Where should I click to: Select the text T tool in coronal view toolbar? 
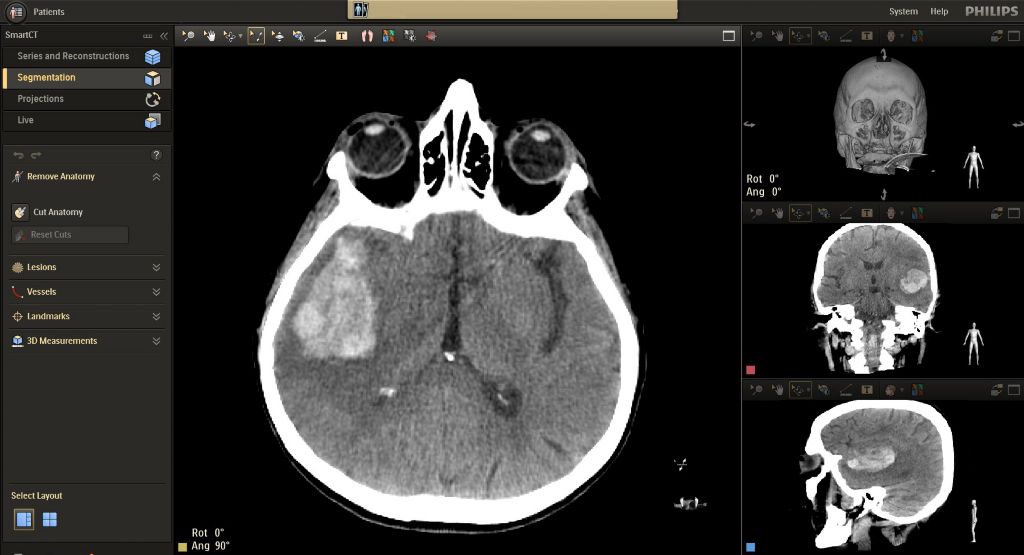point(867,213)
